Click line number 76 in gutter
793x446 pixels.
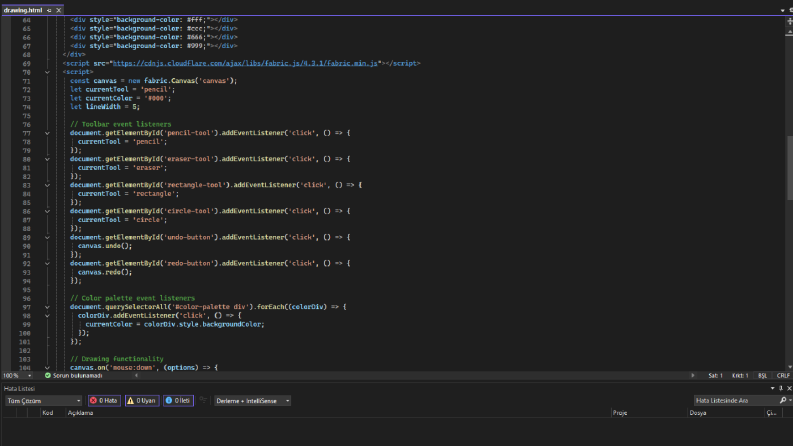point(26,124)
